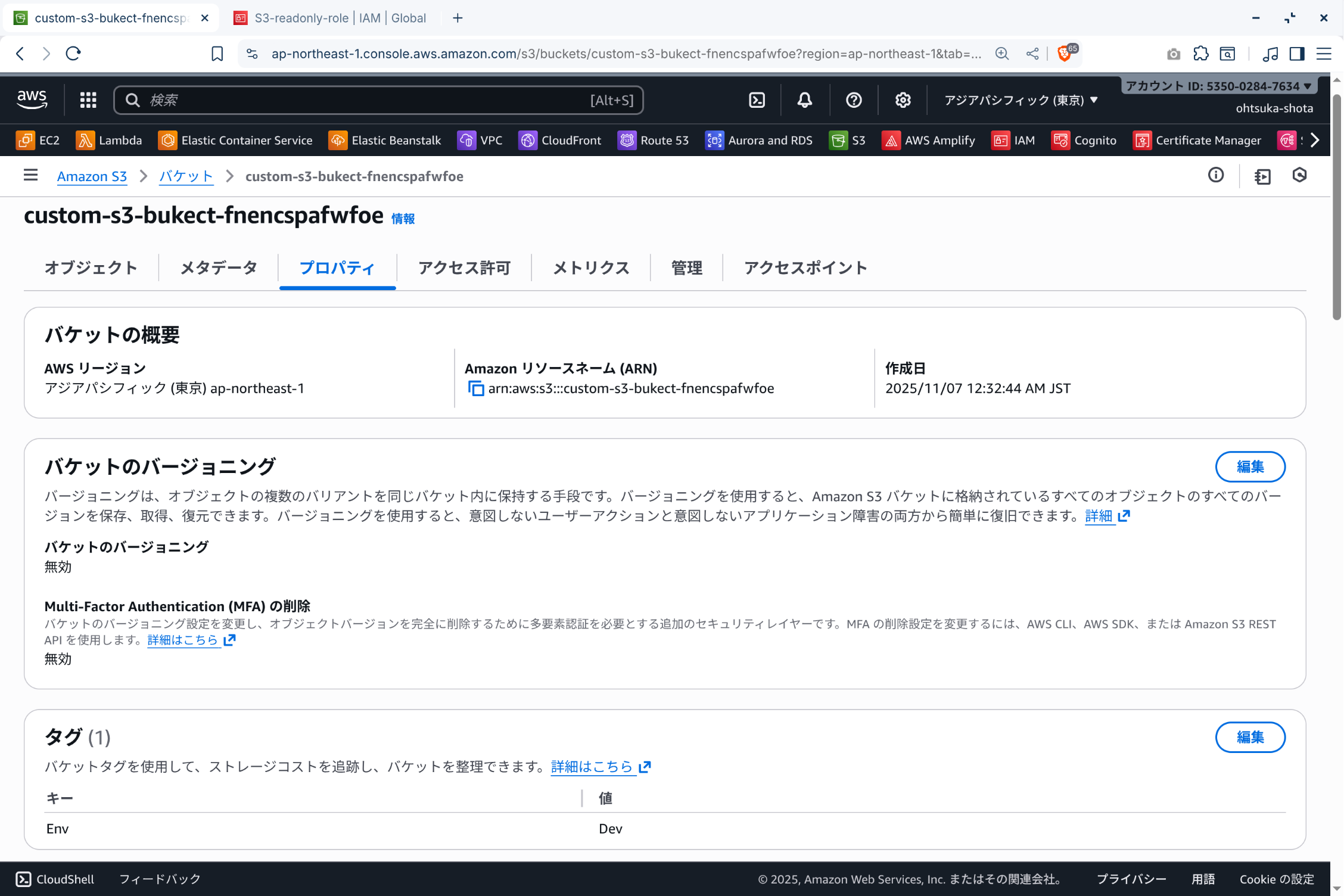Open the AWS settings gear
The height and width of the screenshot is (896, 1344).
tap(903, 100)
